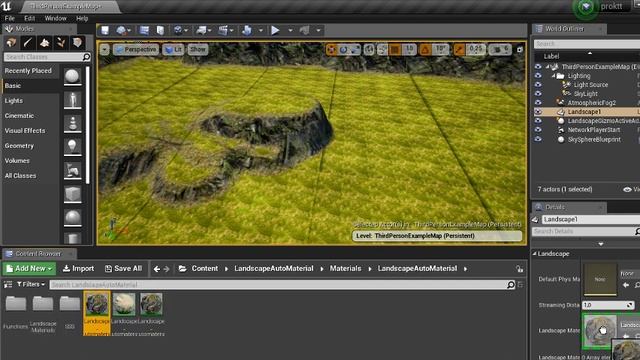The image size is (640, 360).
Task: Open the Cinematics toolbar icon
Action: coord(223,30)
